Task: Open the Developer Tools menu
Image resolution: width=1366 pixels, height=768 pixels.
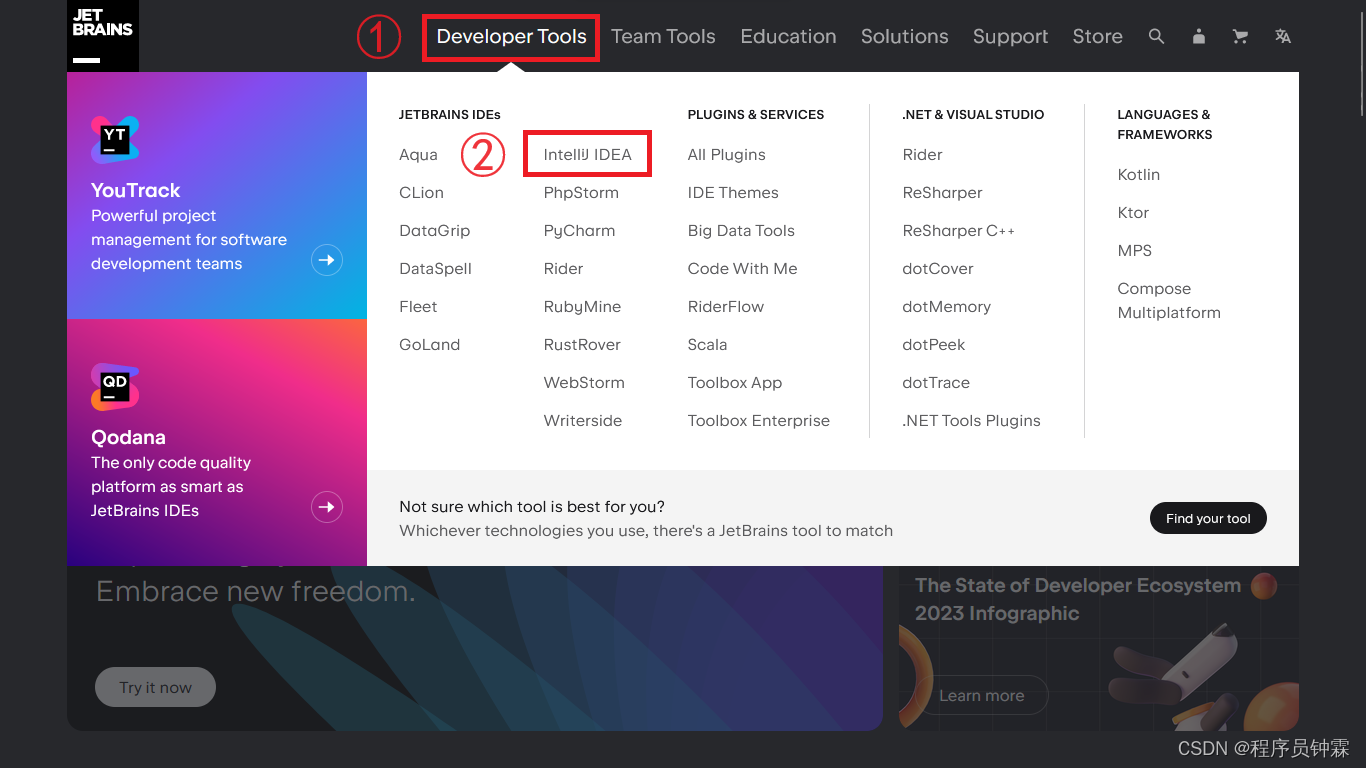Action: coord(511,37)
